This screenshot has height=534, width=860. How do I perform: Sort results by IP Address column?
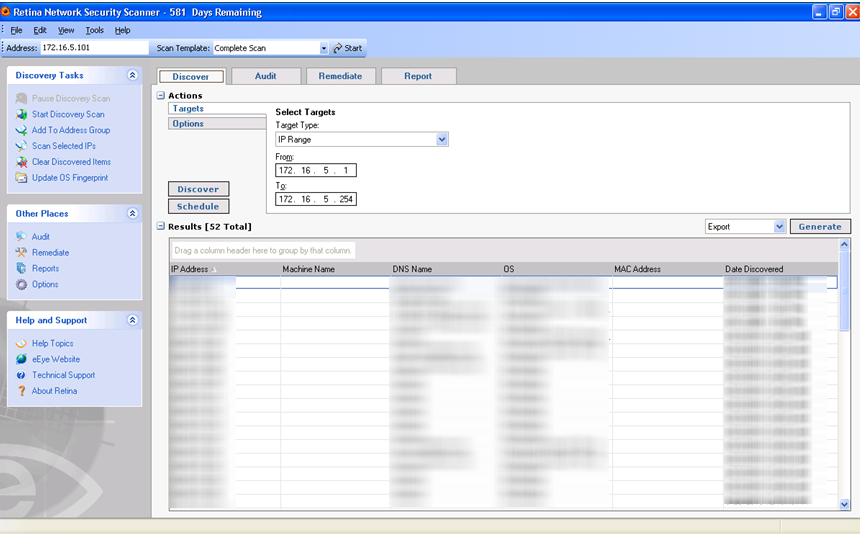pos(225,269)
